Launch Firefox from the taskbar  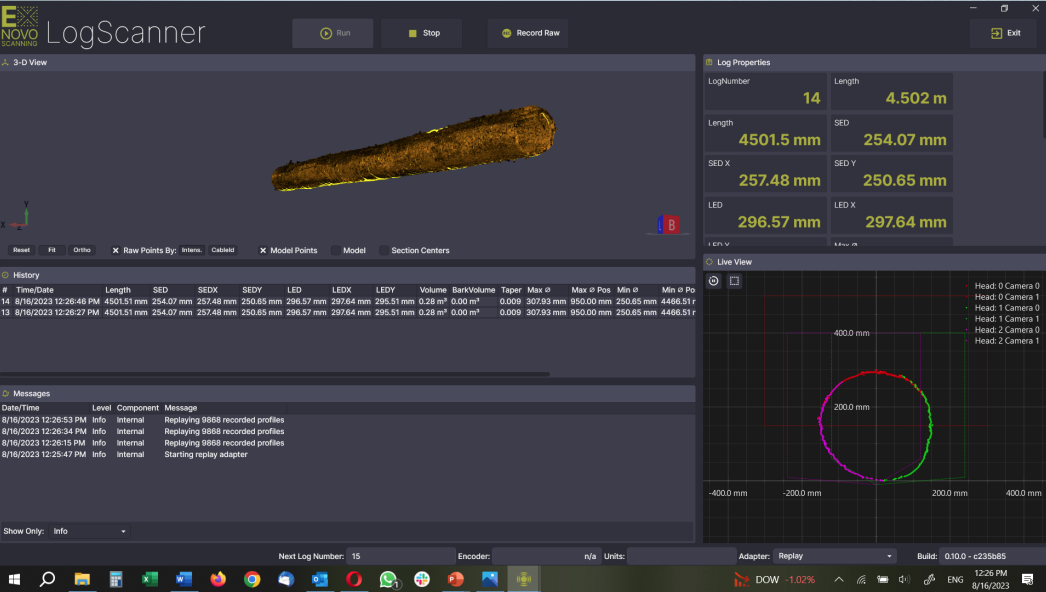pos(218,579)
